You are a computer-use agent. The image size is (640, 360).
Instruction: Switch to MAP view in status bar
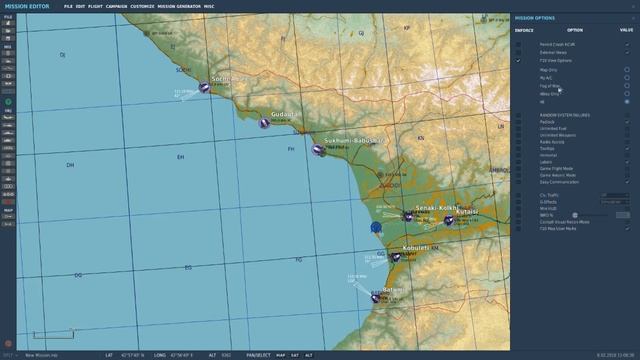click(x=281, y=356)
